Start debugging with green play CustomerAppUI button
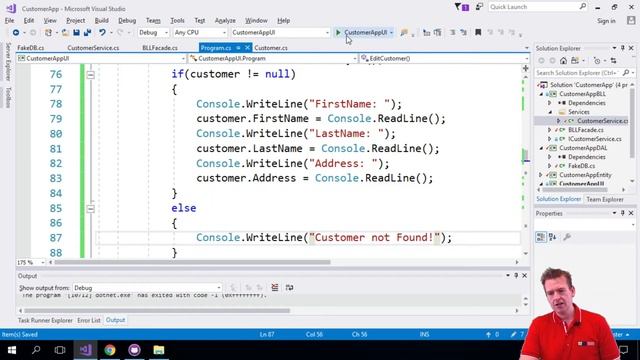The image size is (640, 360). tap(362, 32)
